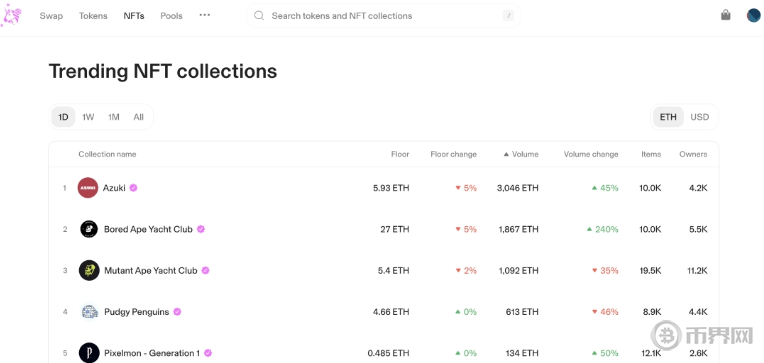This screenshot has width=764, height=363.
Task: Click Pixelmon Generation 1 logo
Action: pos(89,353)
